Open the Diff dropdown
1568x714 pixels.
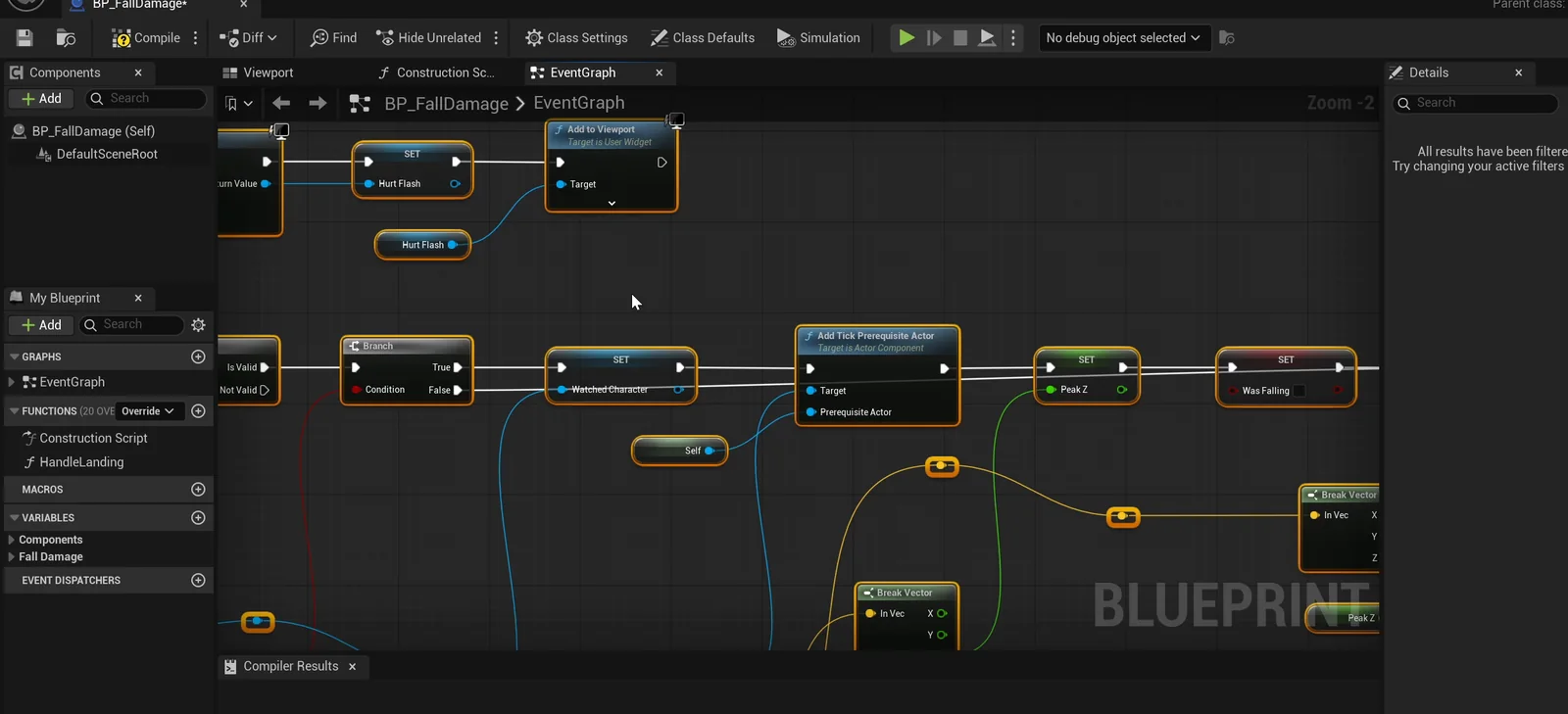[x=248, y=38]
